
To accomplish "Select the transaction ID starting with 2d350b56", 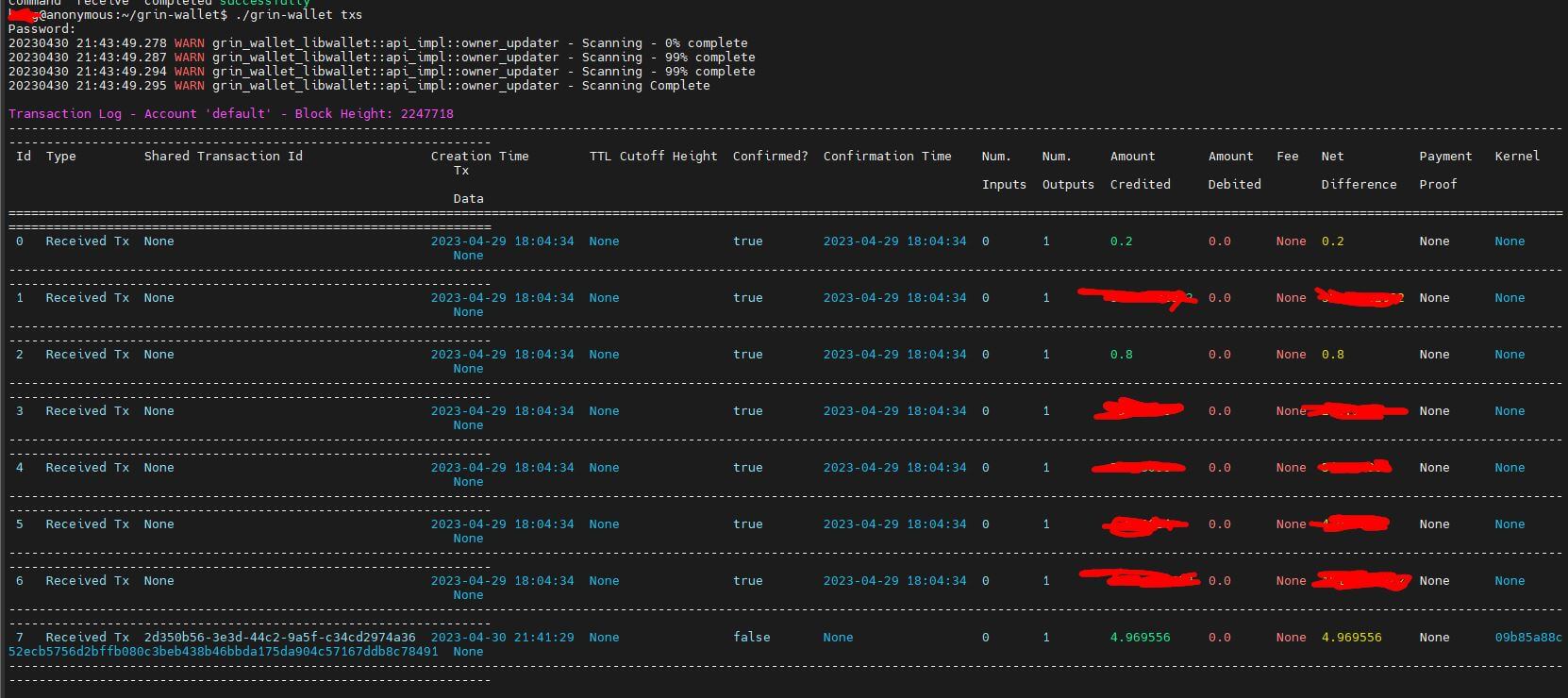I will click(279, 638).
